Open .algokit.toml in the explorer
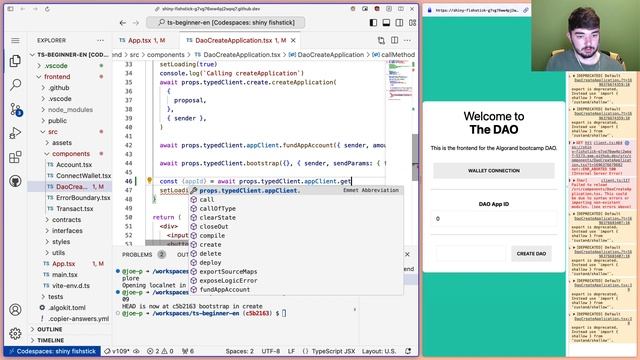Image resolution: width=640 pixels, height=360 pixels. click(67, 308)
